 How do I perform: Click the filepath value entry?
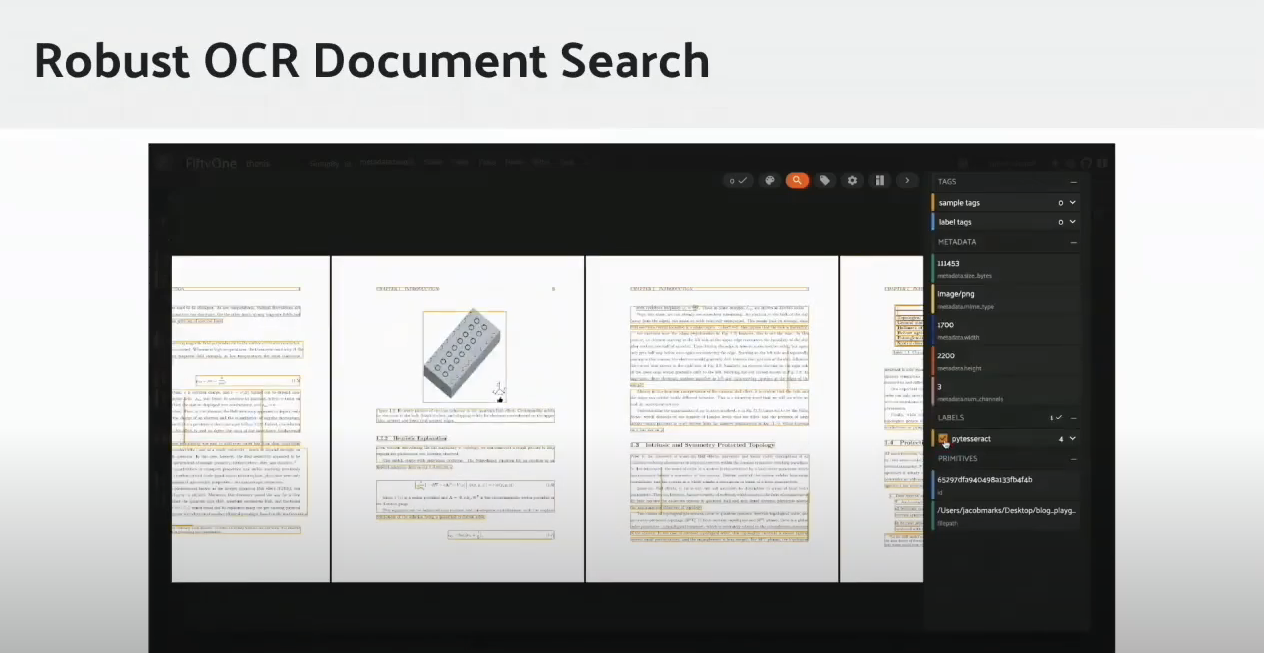point(1005,514)
